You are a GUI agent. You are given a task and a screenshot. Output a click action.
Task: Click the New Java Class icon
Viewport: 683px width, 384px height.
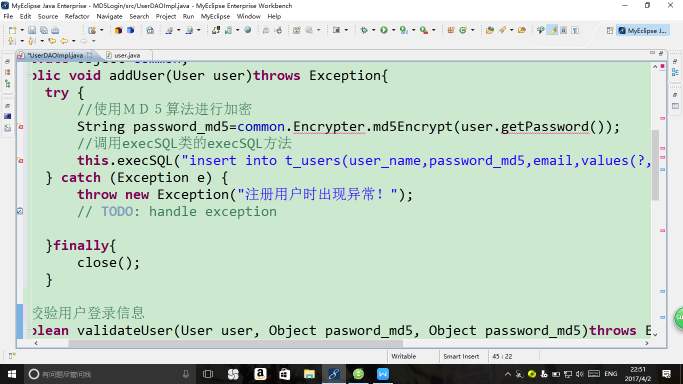coord(463,30)
